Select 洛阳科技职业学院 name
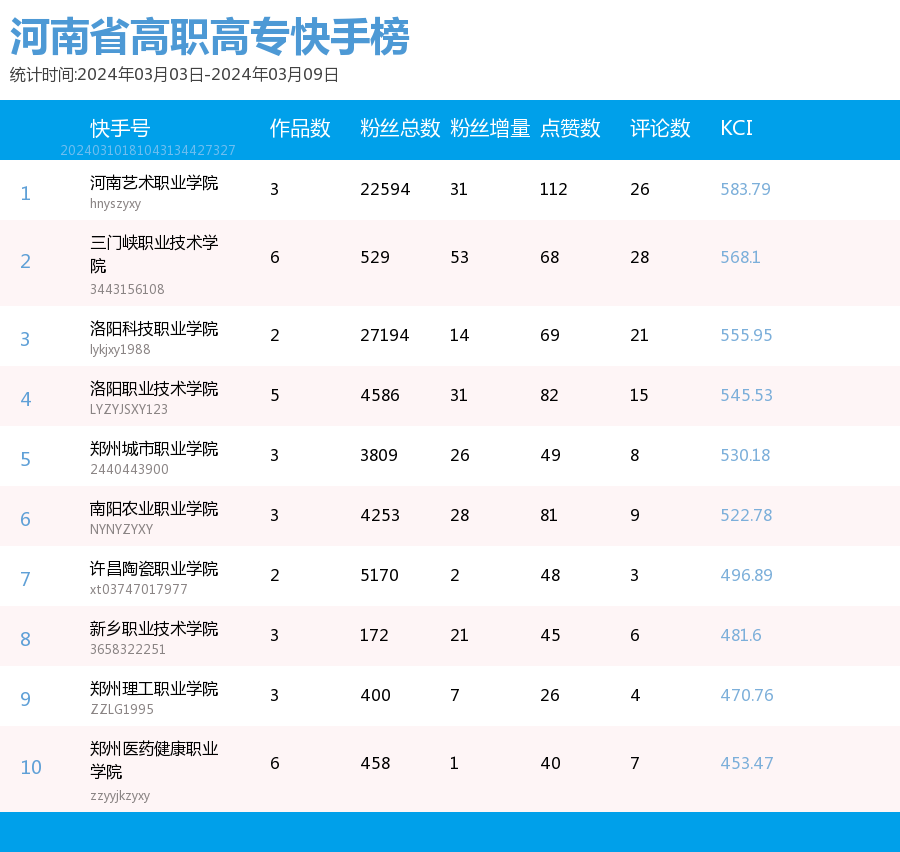 coord(154,328)
